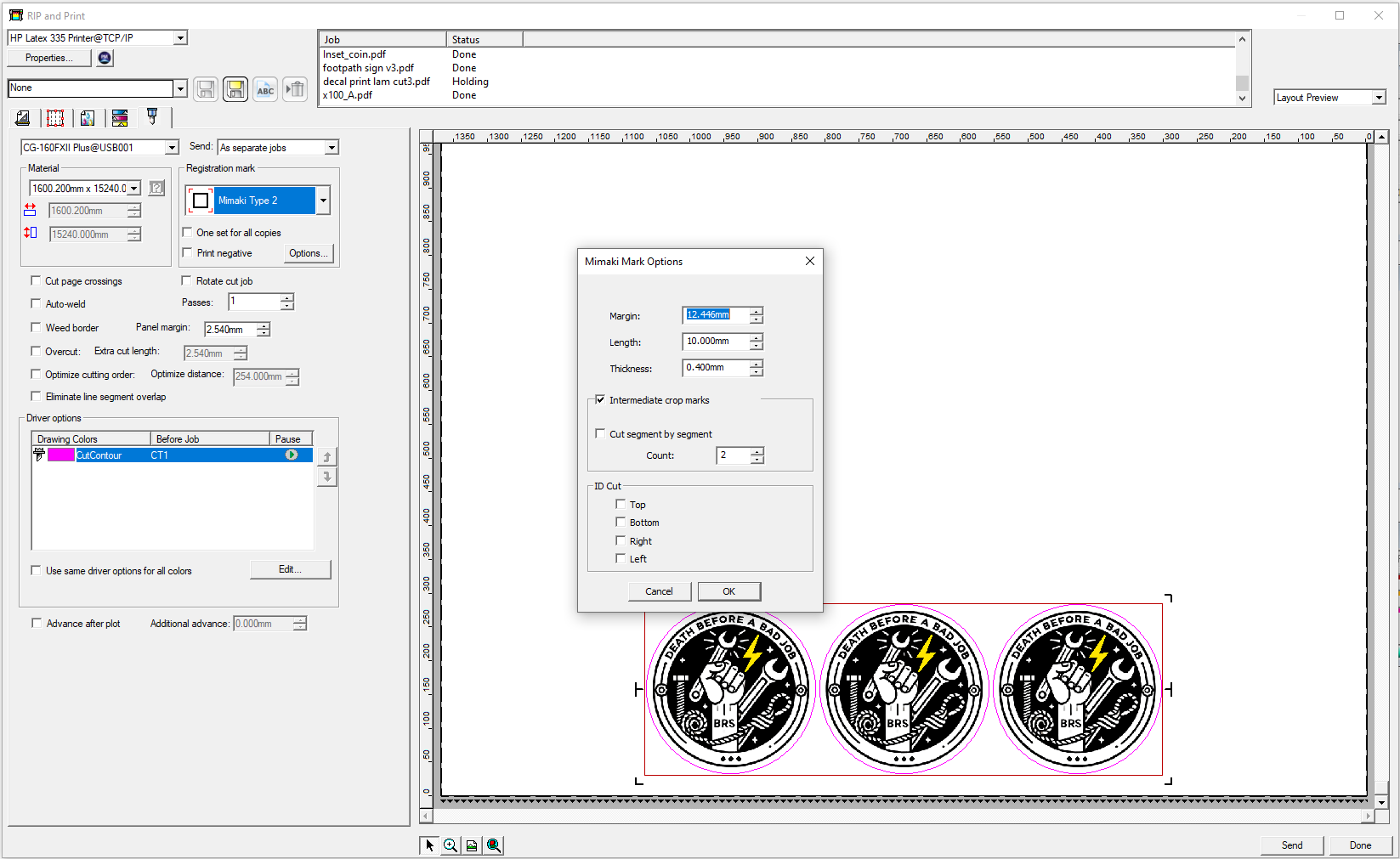
Task: Open the Registration mark type dropdown
Action: pyautogui.click(x=323, y=201)
